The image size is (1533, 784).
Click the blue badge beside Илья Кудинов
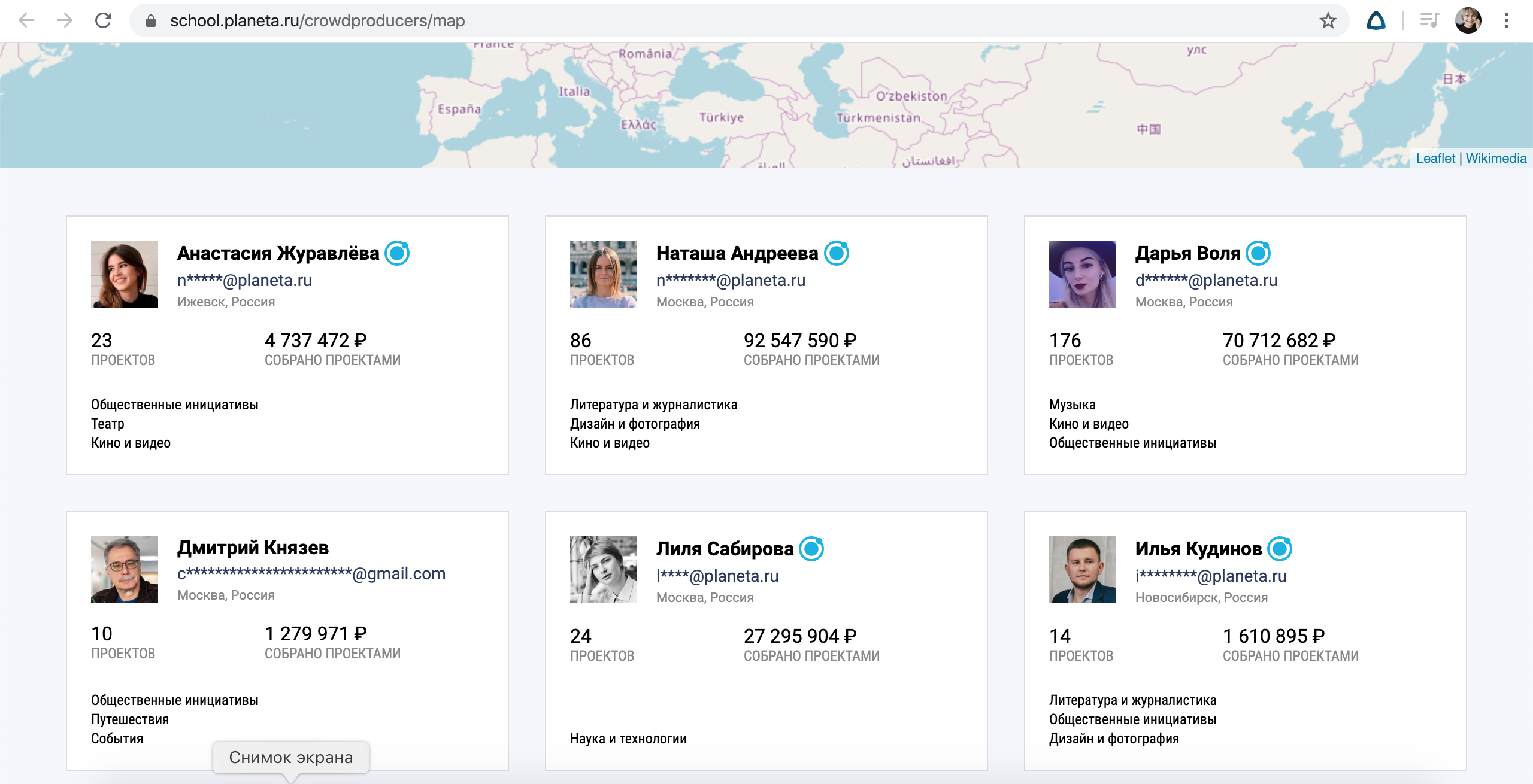click(1280, 549)
